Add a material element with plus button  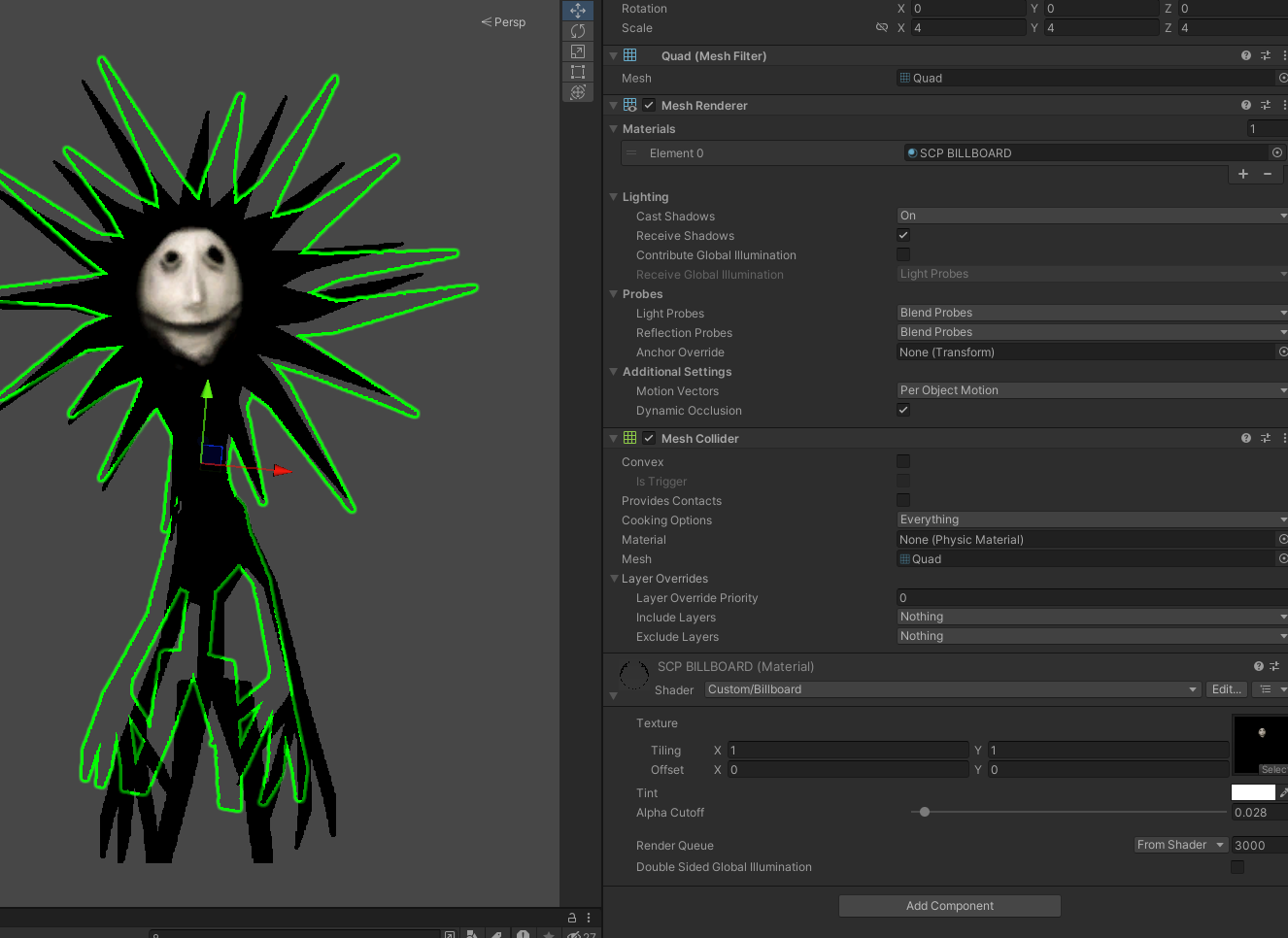(1243, 174)
